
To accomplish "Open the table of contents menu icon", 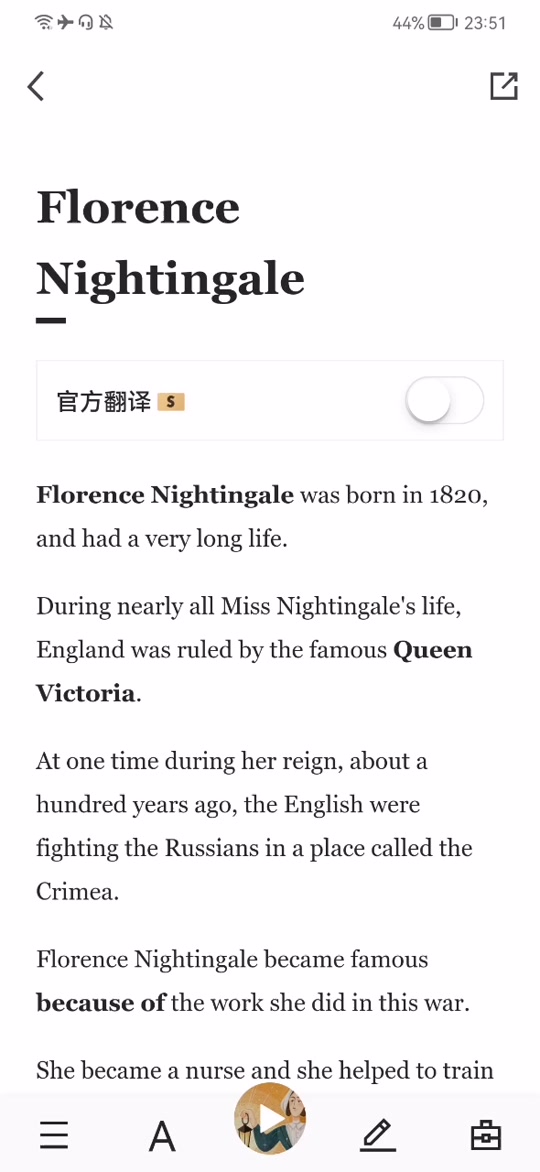I will (54, 1135).
